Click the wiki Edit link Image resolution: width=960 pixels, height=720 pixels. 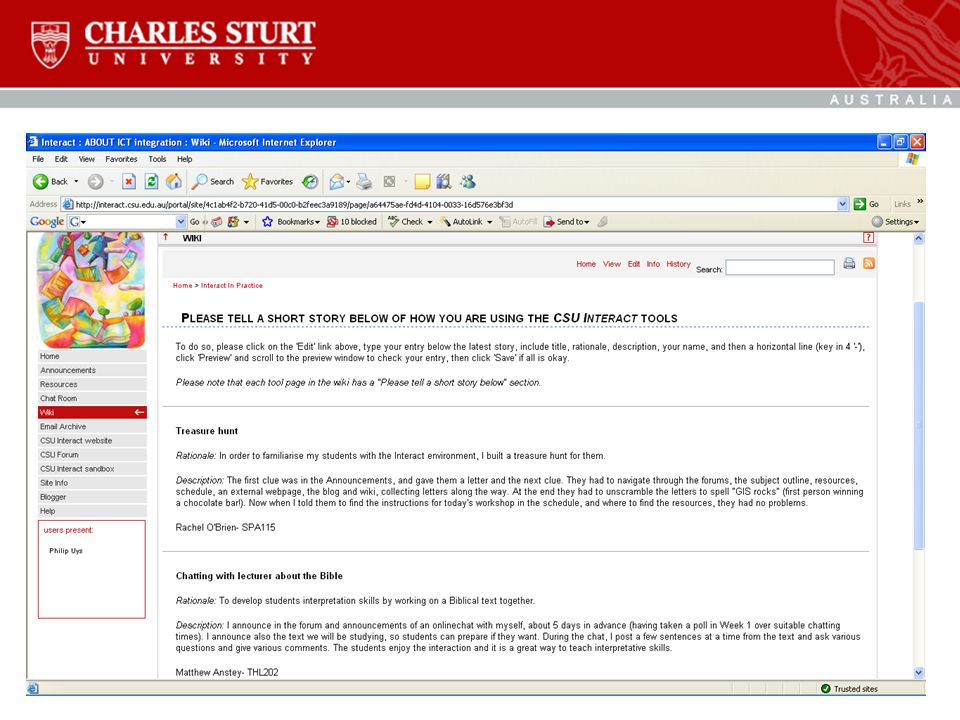tap(634, 264)
